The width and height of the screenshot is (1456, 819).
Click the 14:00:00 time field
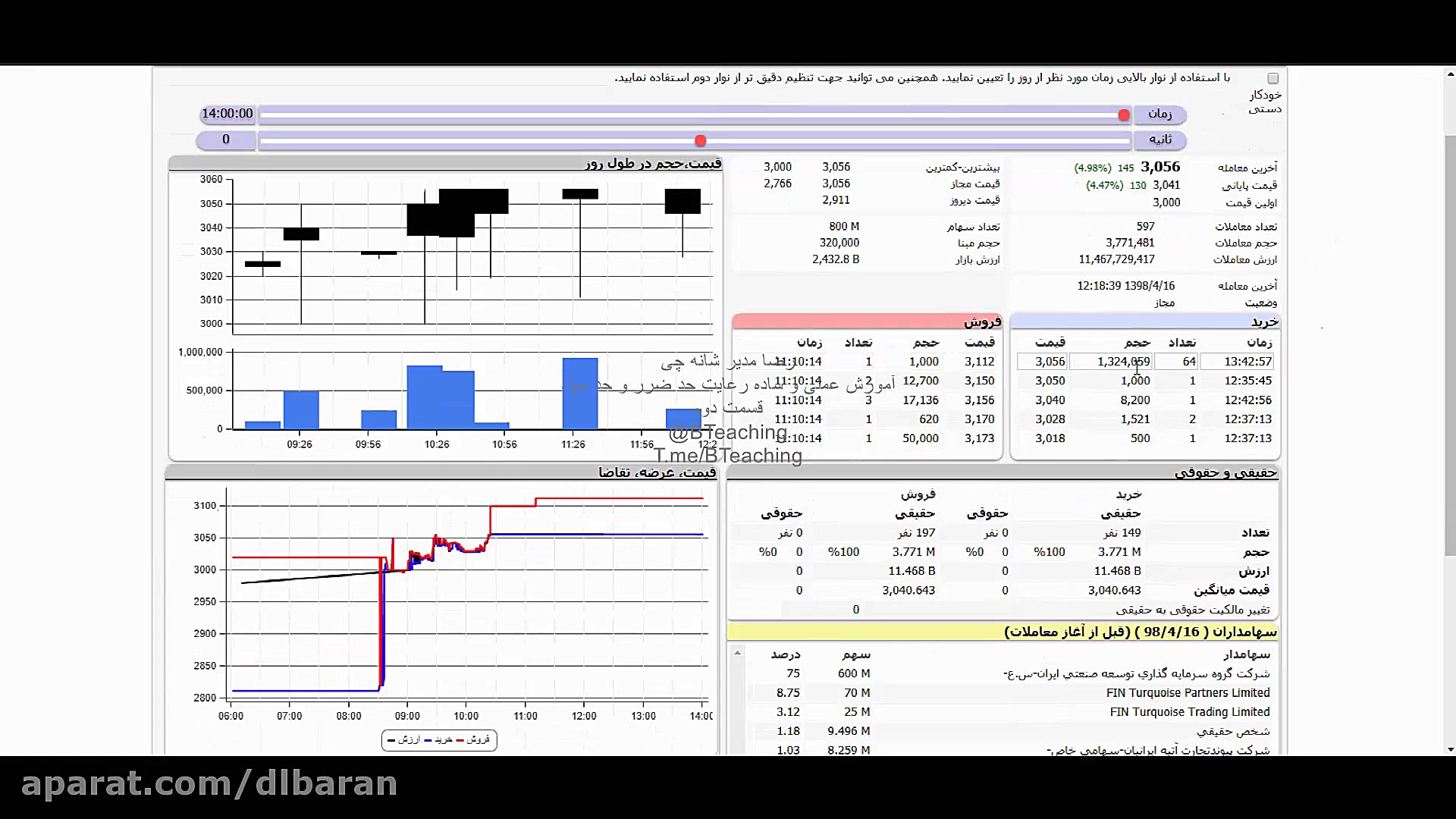[x=227, y=114]
